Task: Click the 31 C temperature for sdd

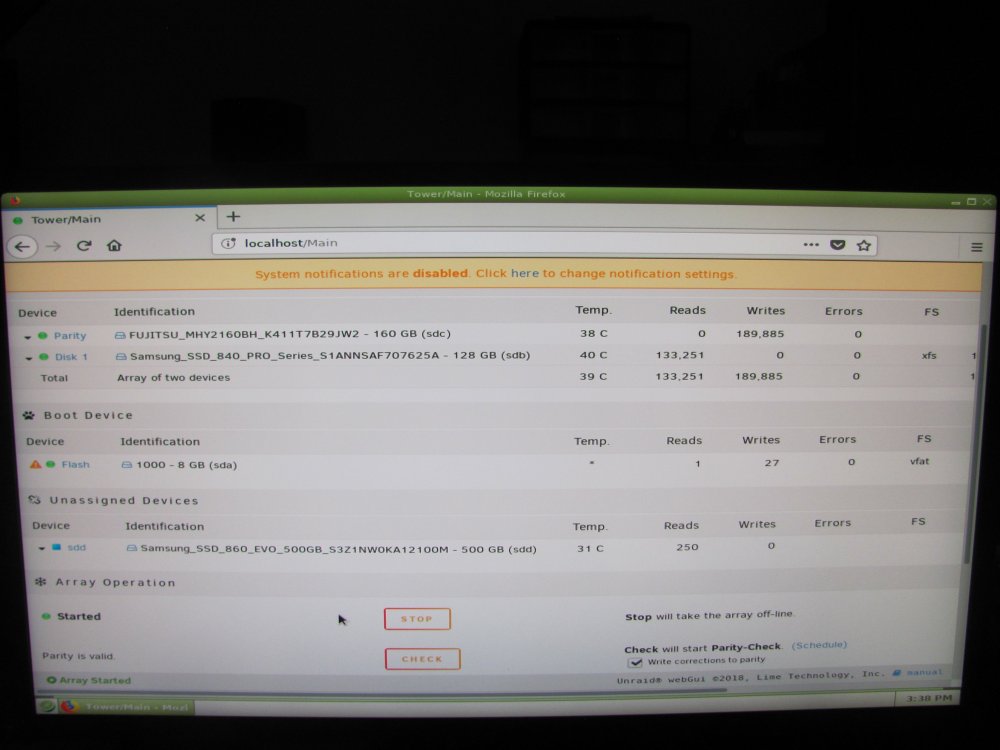Action: tap(590, 548)
